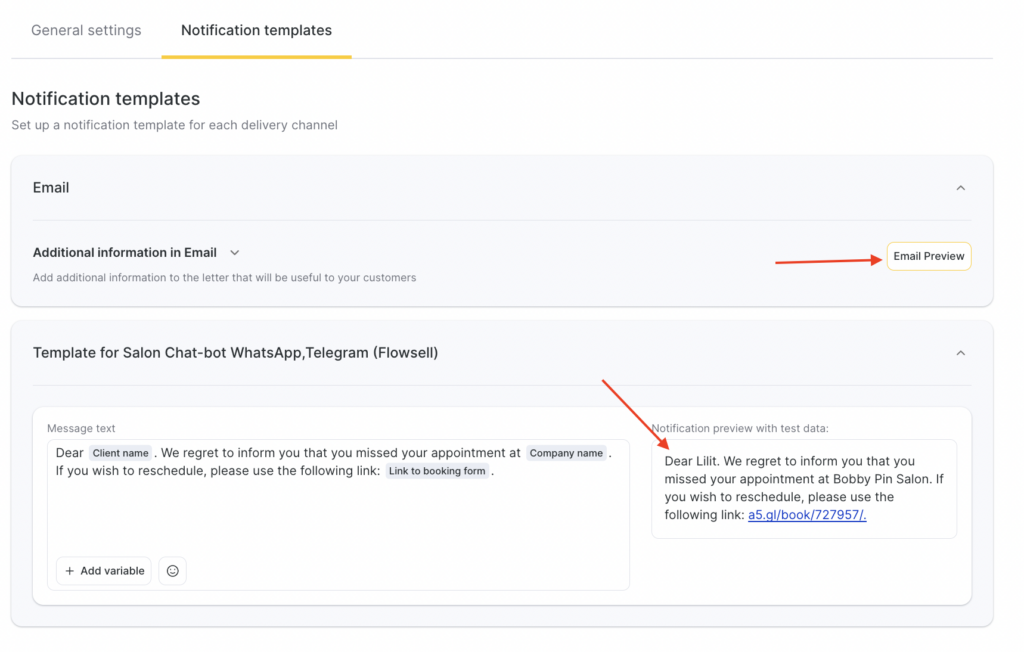Image resolution: width=1024 pixels, height=652 pixels.
Task: Click the Template for Salon Chat-bot header
Action: [235, 353]
